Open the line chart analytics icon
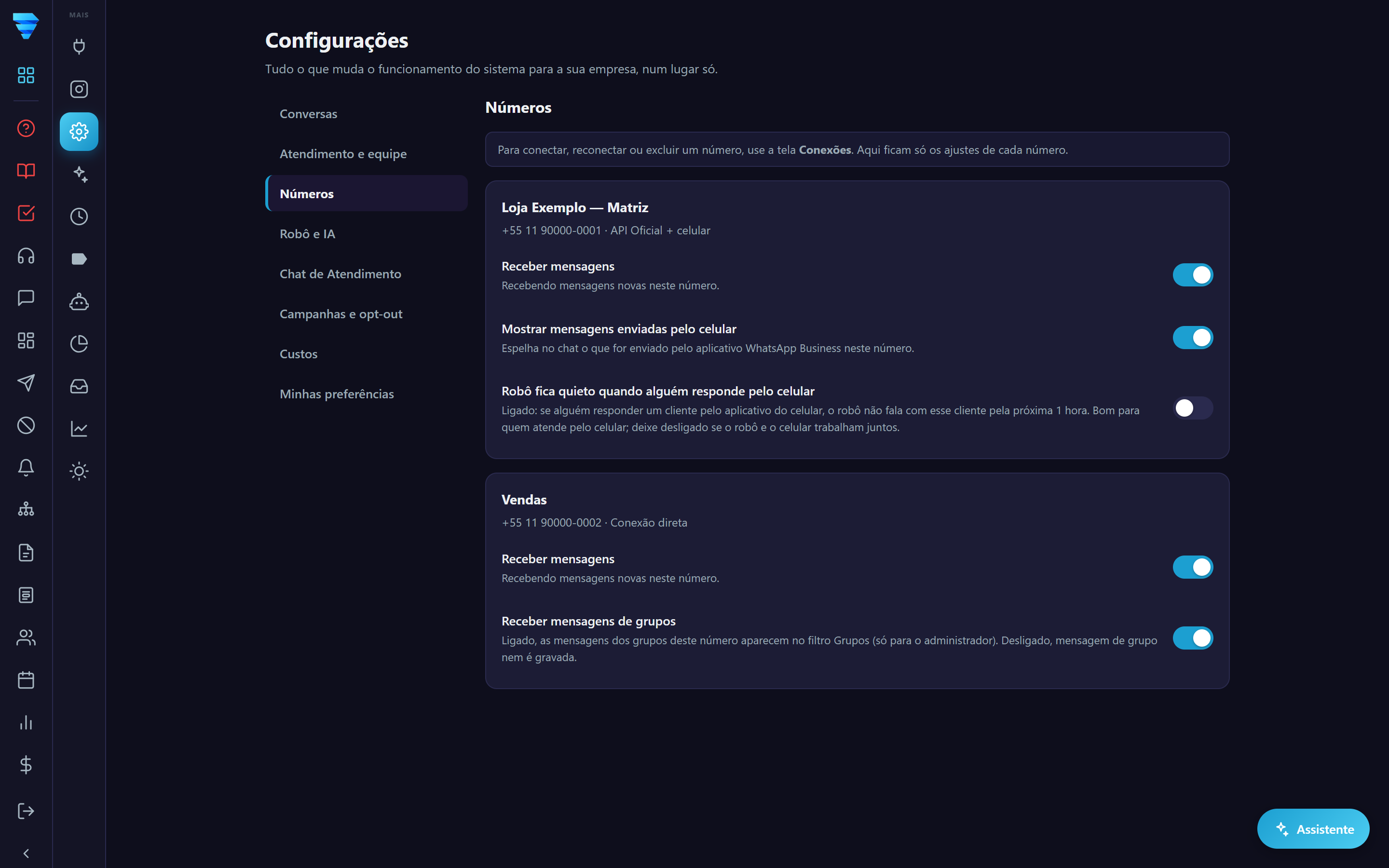 [79, 429]
